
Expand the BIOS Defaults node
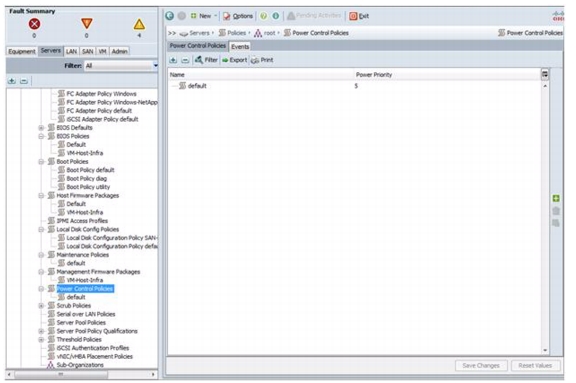(x=41, y=128)
